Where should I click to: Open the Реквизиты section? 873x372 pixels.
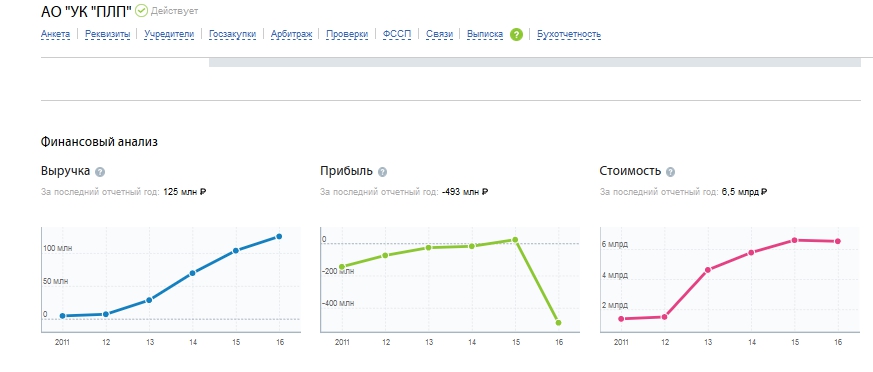coord(107,35)
